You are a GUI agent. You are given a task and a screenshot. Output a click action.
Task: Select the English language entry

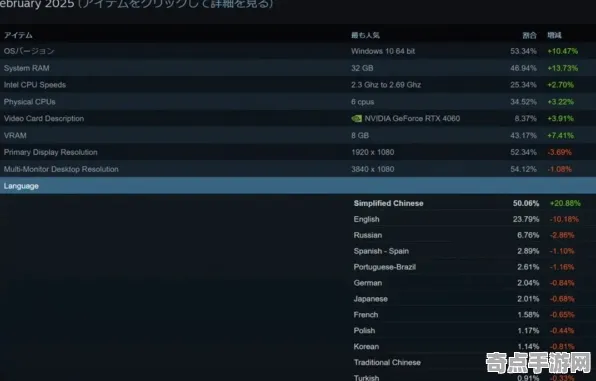[x=467, y=219]
